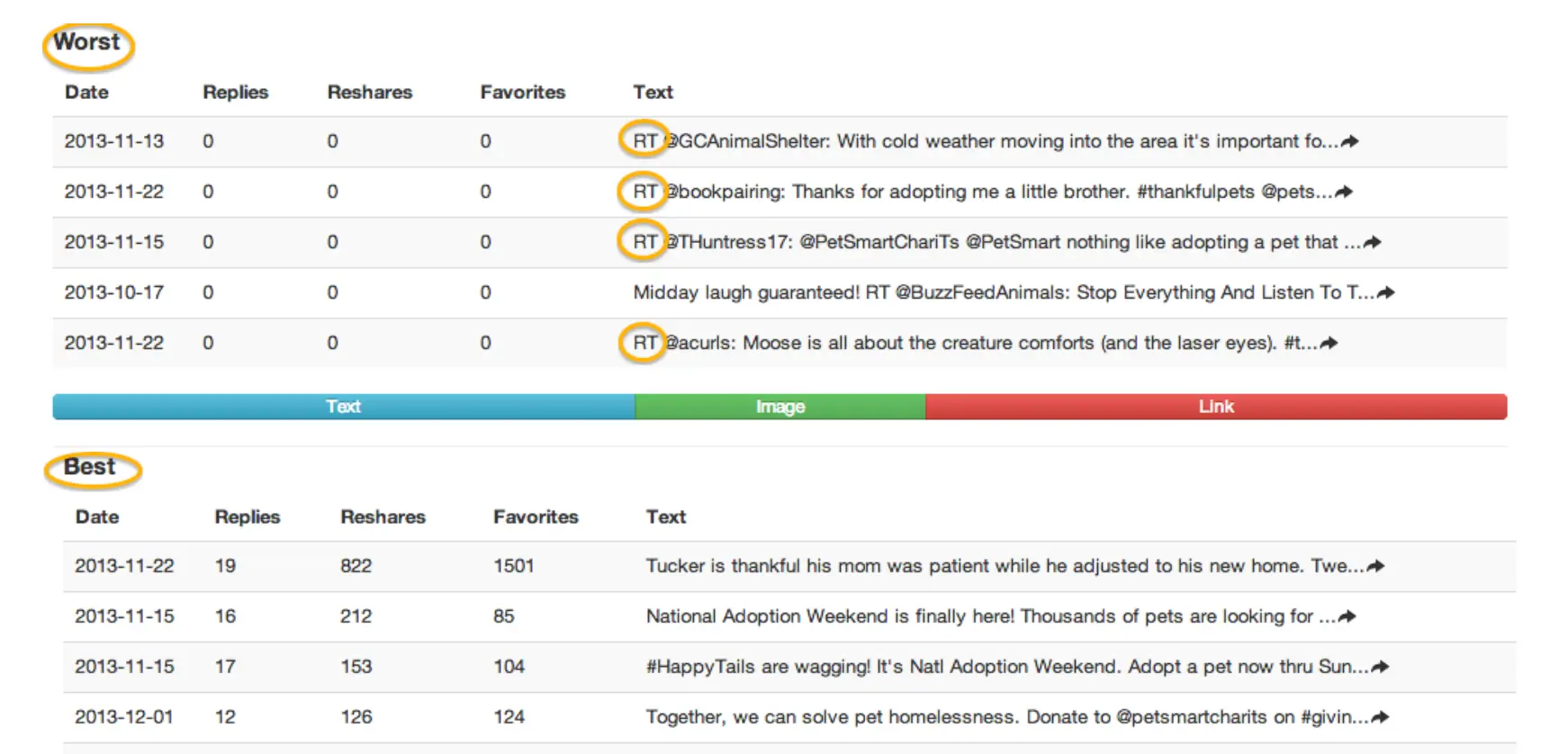Open arrow icon on National Adoption Weekend tweet
This screenshot has height=754, width=1568.
click(x=1347, y=616)
